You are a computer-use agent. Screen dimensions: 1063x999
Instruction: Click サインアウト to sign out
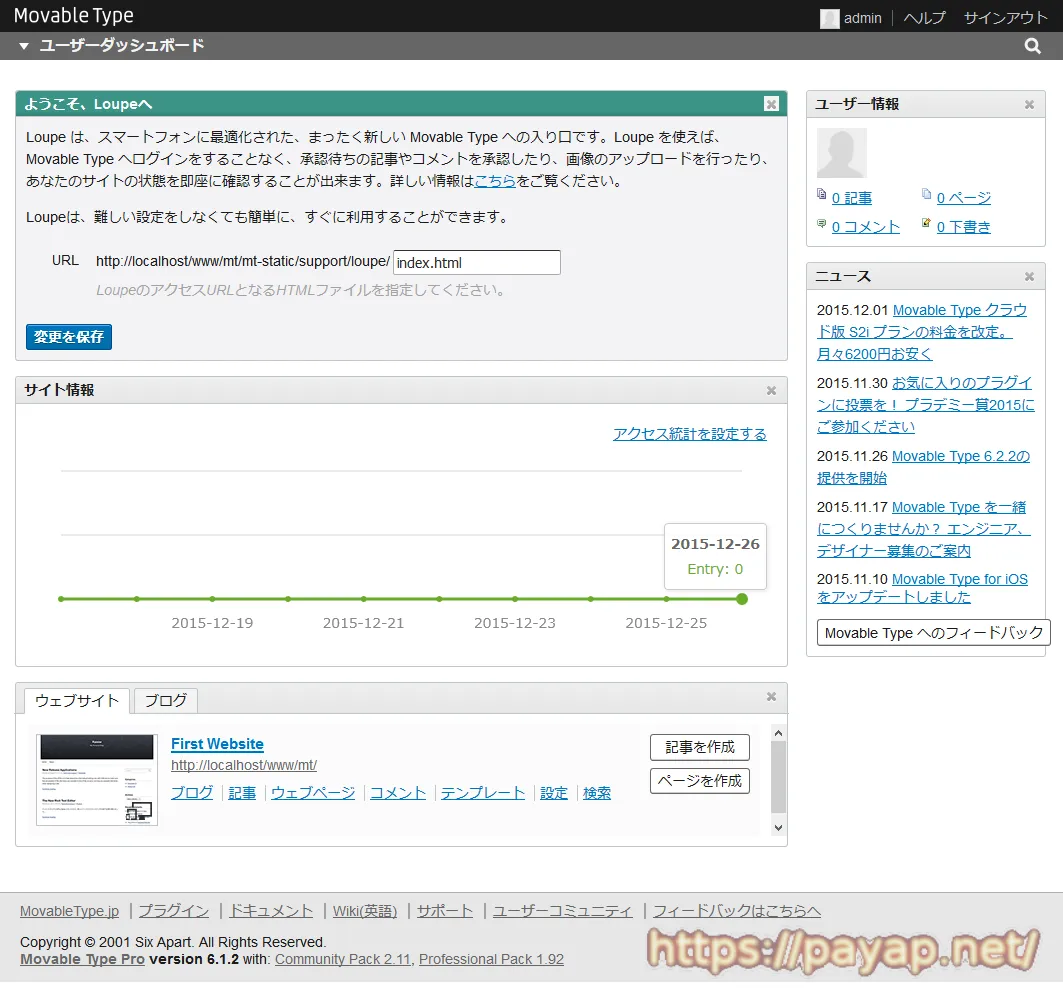(x=1005, y=18)
